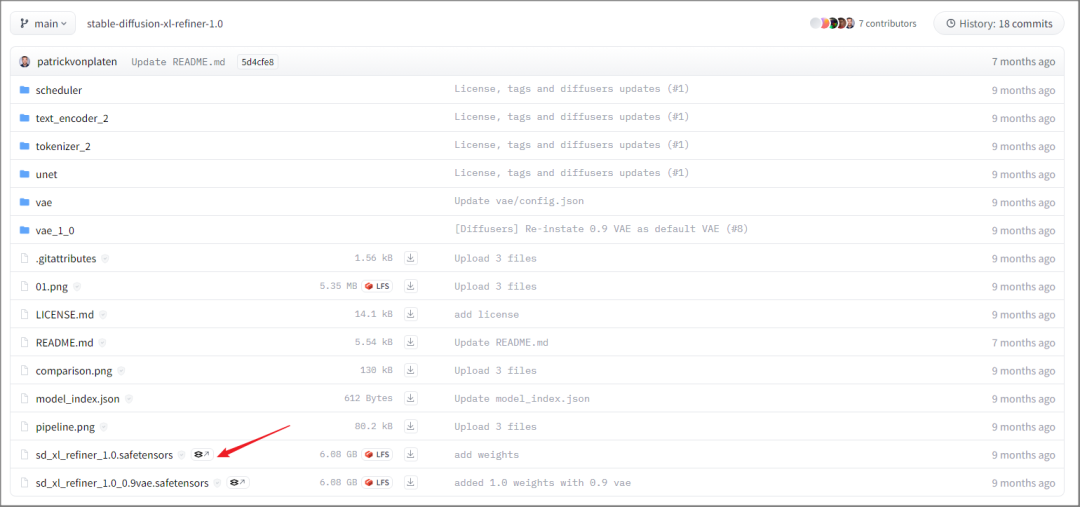Viewport: 1080px width, 507px height.
Task: Open commit 'add weights'
Action: (x=486, y=455)
